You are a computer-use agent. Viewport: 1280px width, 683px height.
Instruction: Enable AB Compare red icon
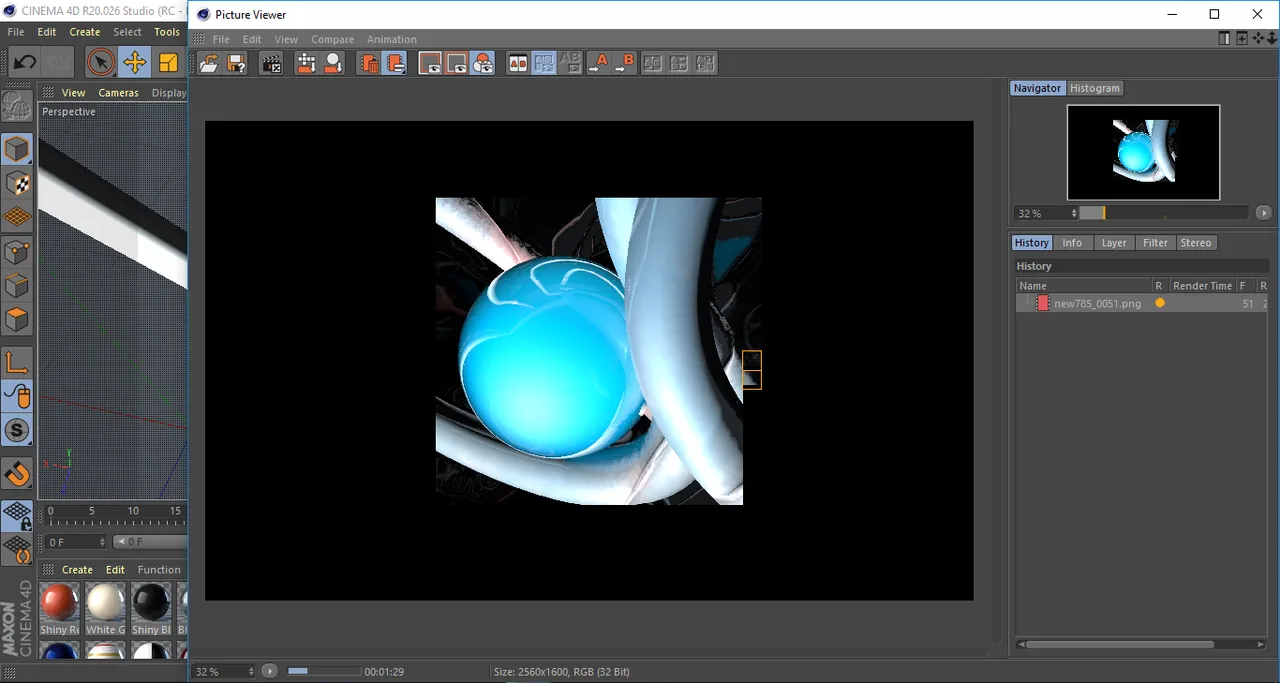pos(518,63)
